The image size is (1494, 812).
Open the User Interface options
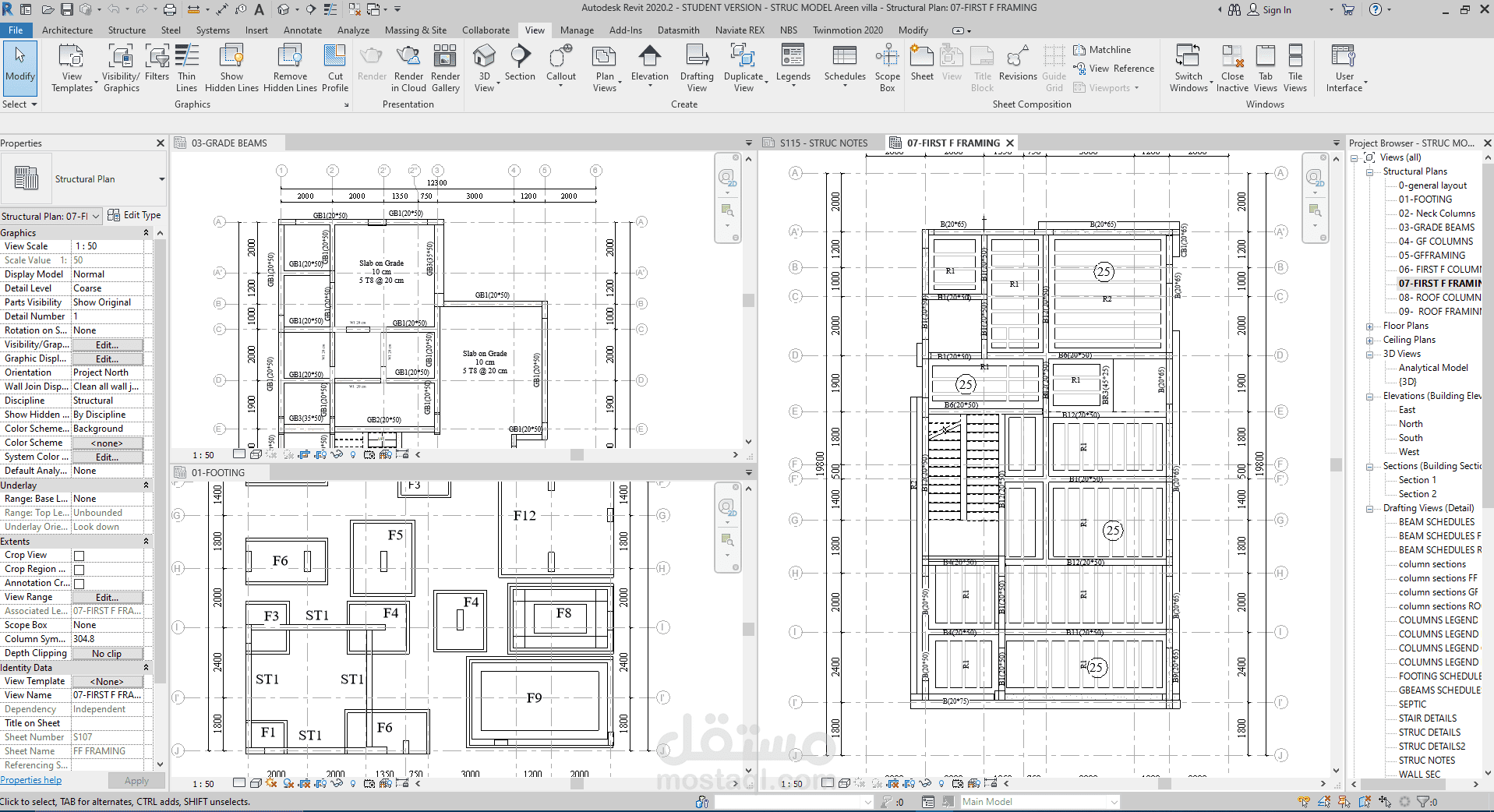tap(1344, 68)
